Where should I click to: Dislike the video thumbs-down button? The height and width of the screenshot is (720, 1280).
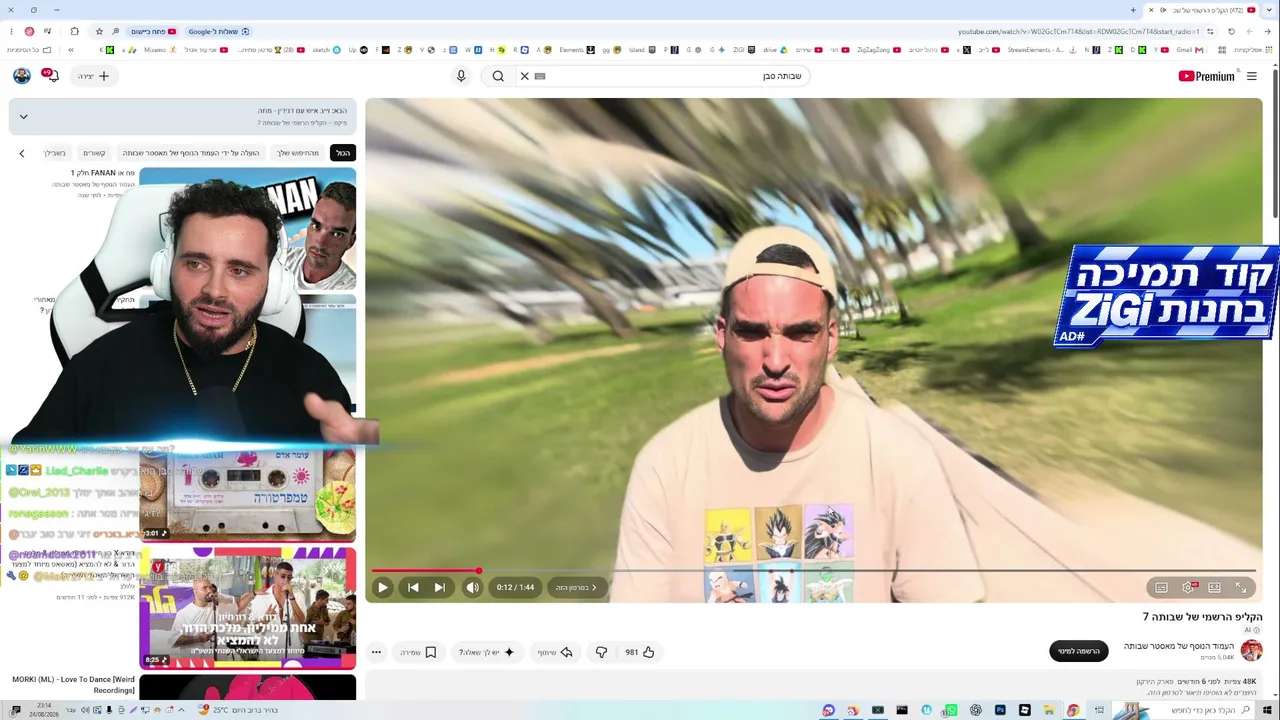[601, 652]
